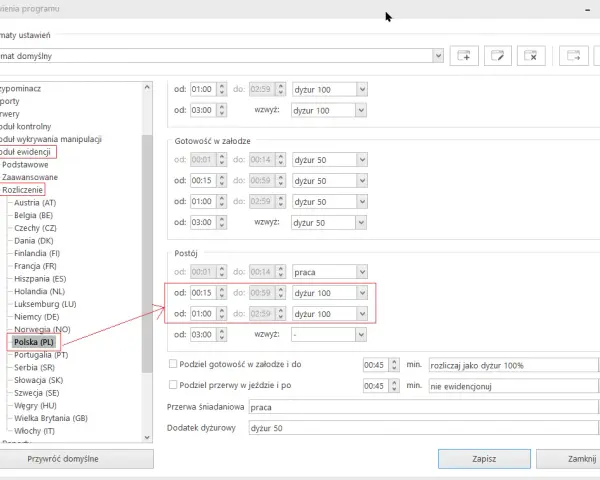The image size is (600, 480).
Task: Click the scheme icon with the arrow
Action: click(x=573, y=56)
